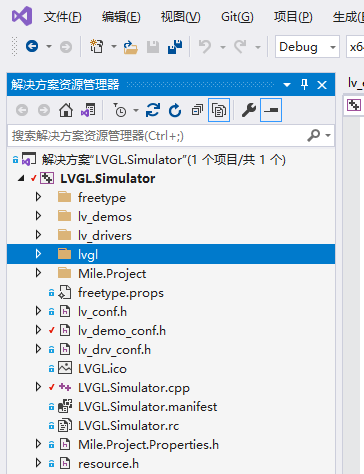Open properties via the wrench icon
Viewport: 364px width, 474px height.
coord(249,110)
